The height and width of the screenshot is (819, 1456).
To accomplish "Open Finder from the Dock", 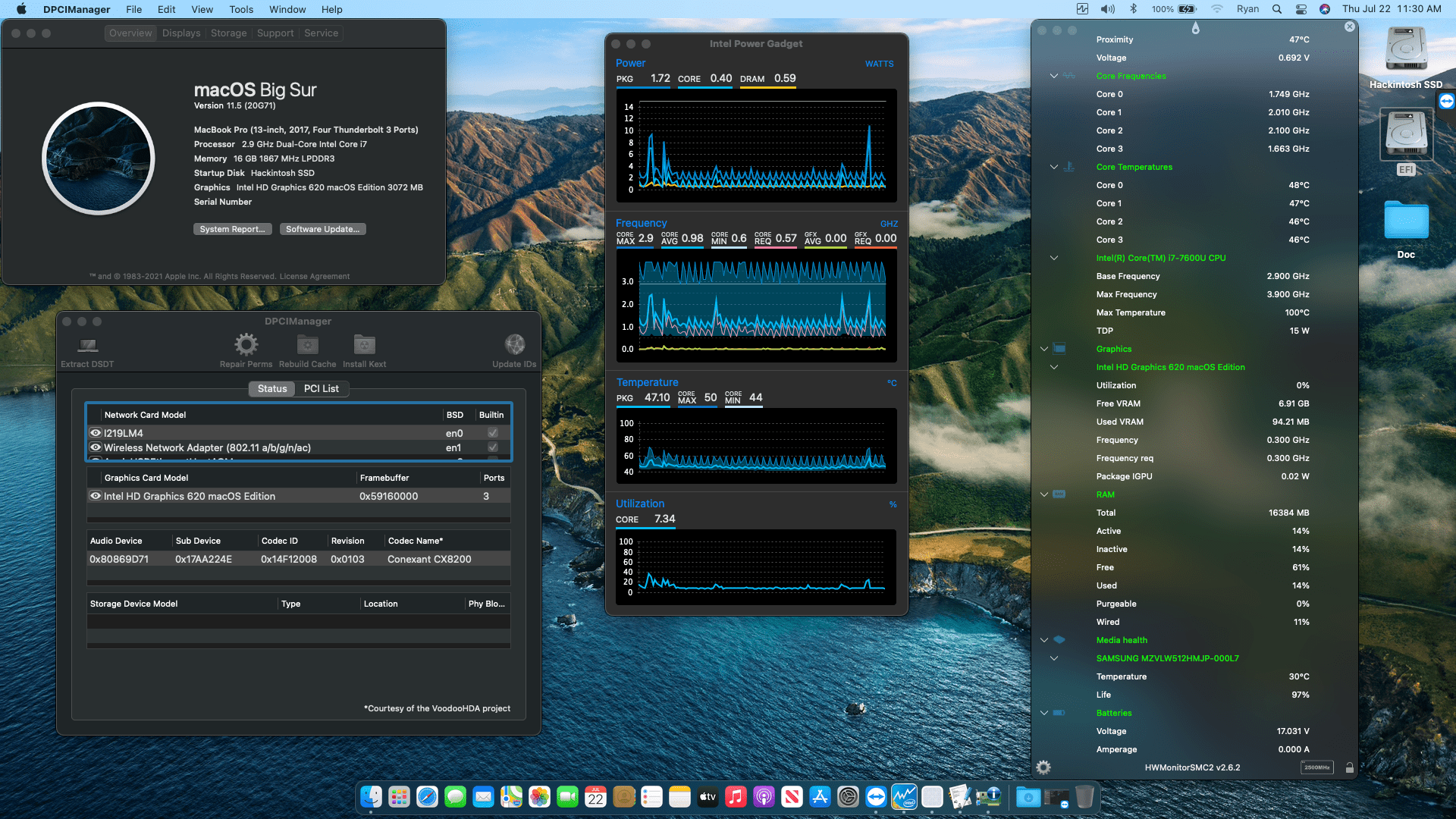I will click(371, 796).
